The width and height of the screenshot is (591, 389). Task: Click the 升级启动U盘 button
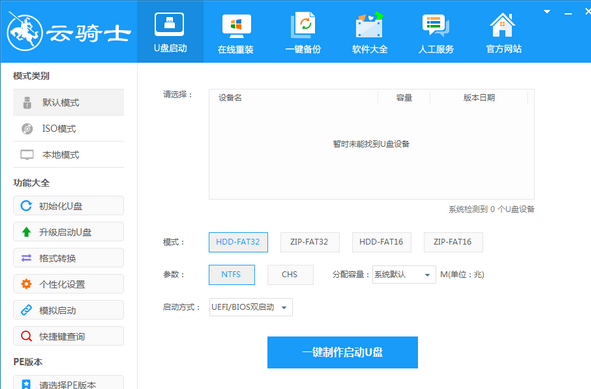(x=69, y=232)
